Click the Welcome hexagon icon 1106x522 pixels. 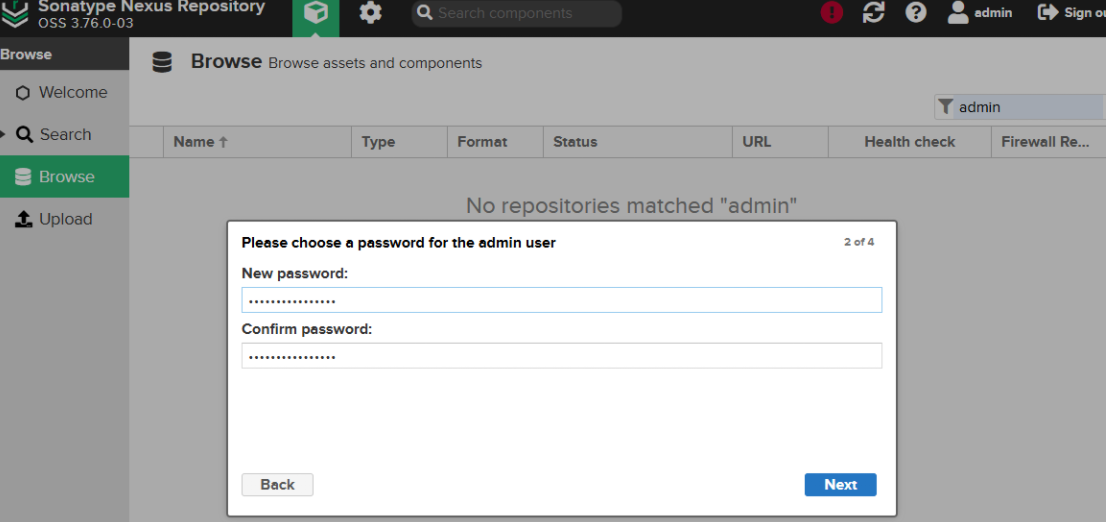23,93
